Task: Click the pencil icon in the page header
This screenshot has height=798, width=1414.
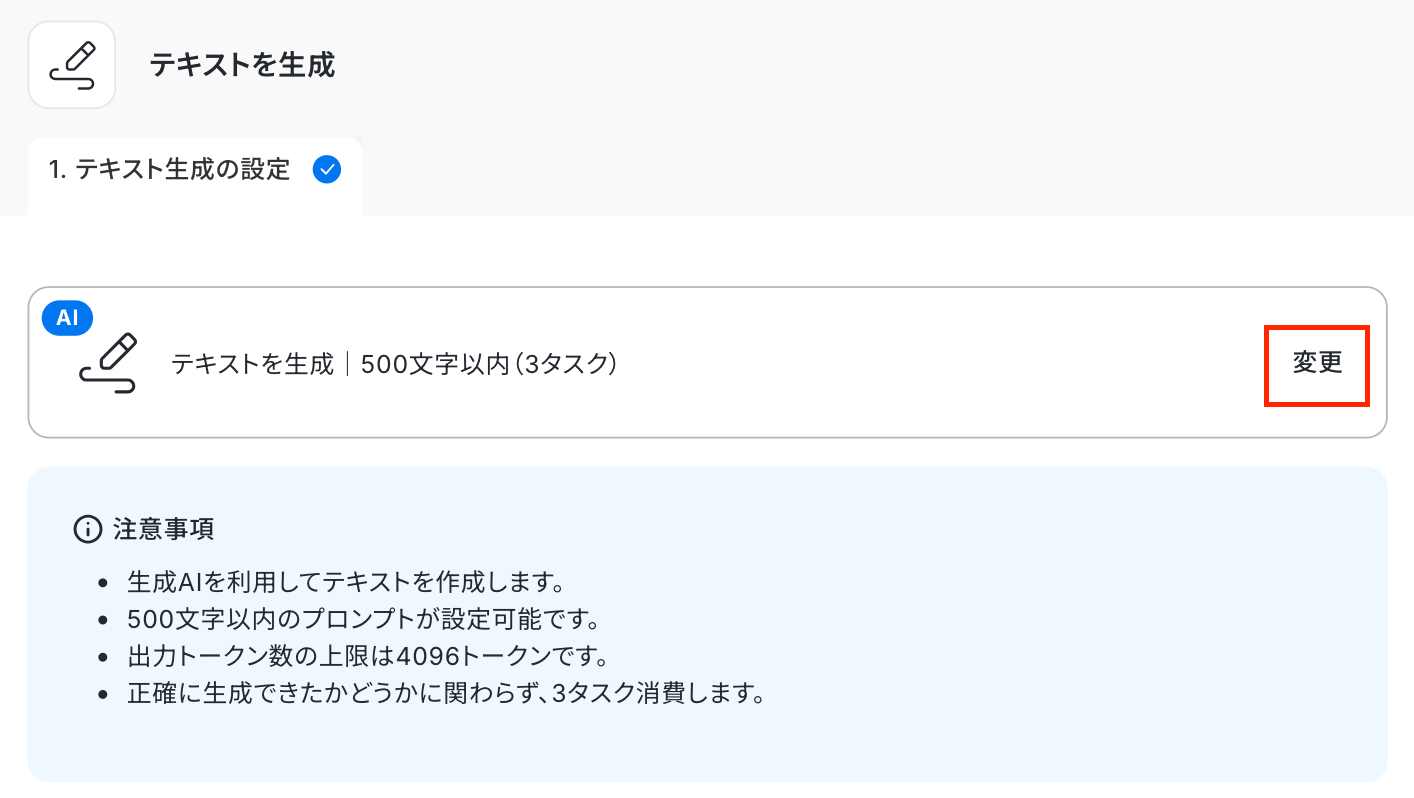Action: [72, 65]
